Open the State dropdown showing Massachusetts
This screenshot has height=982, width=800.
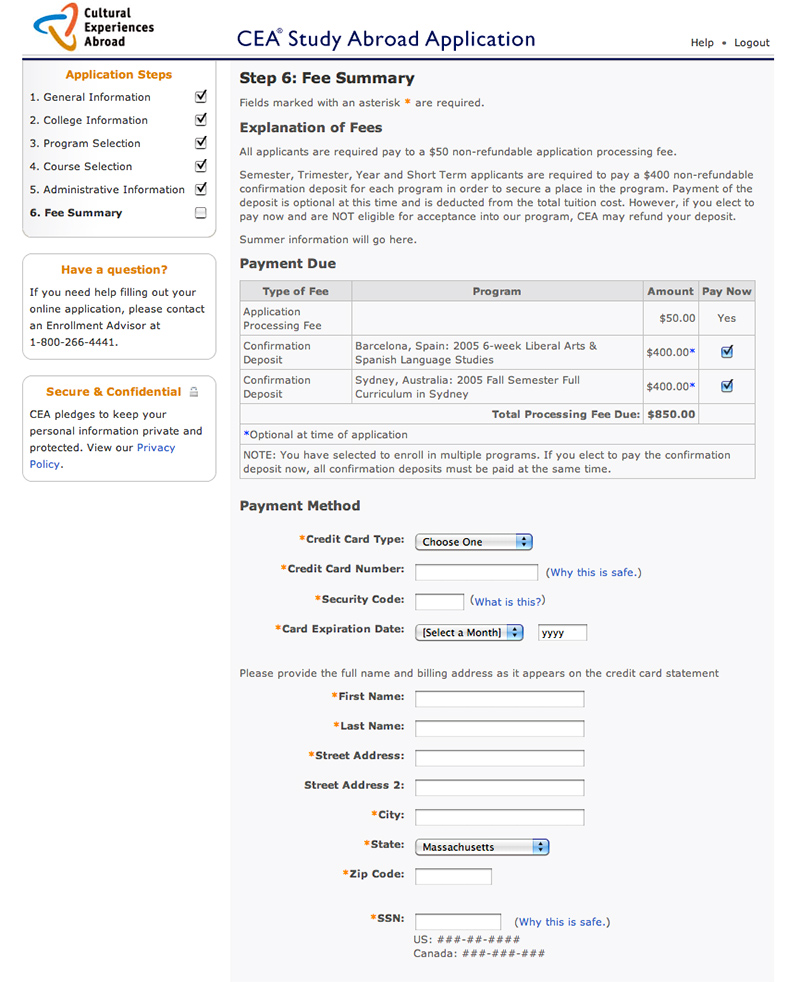point(482,847)
